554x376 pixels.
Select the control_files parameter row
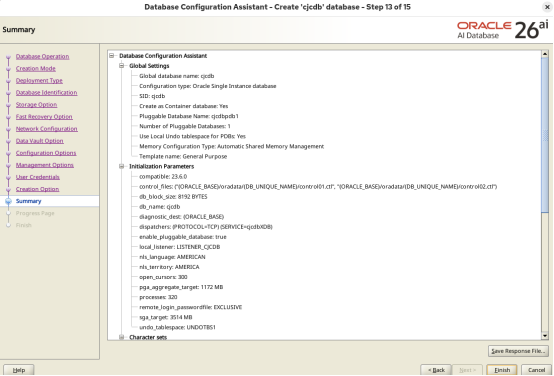[x=318, y=187]
